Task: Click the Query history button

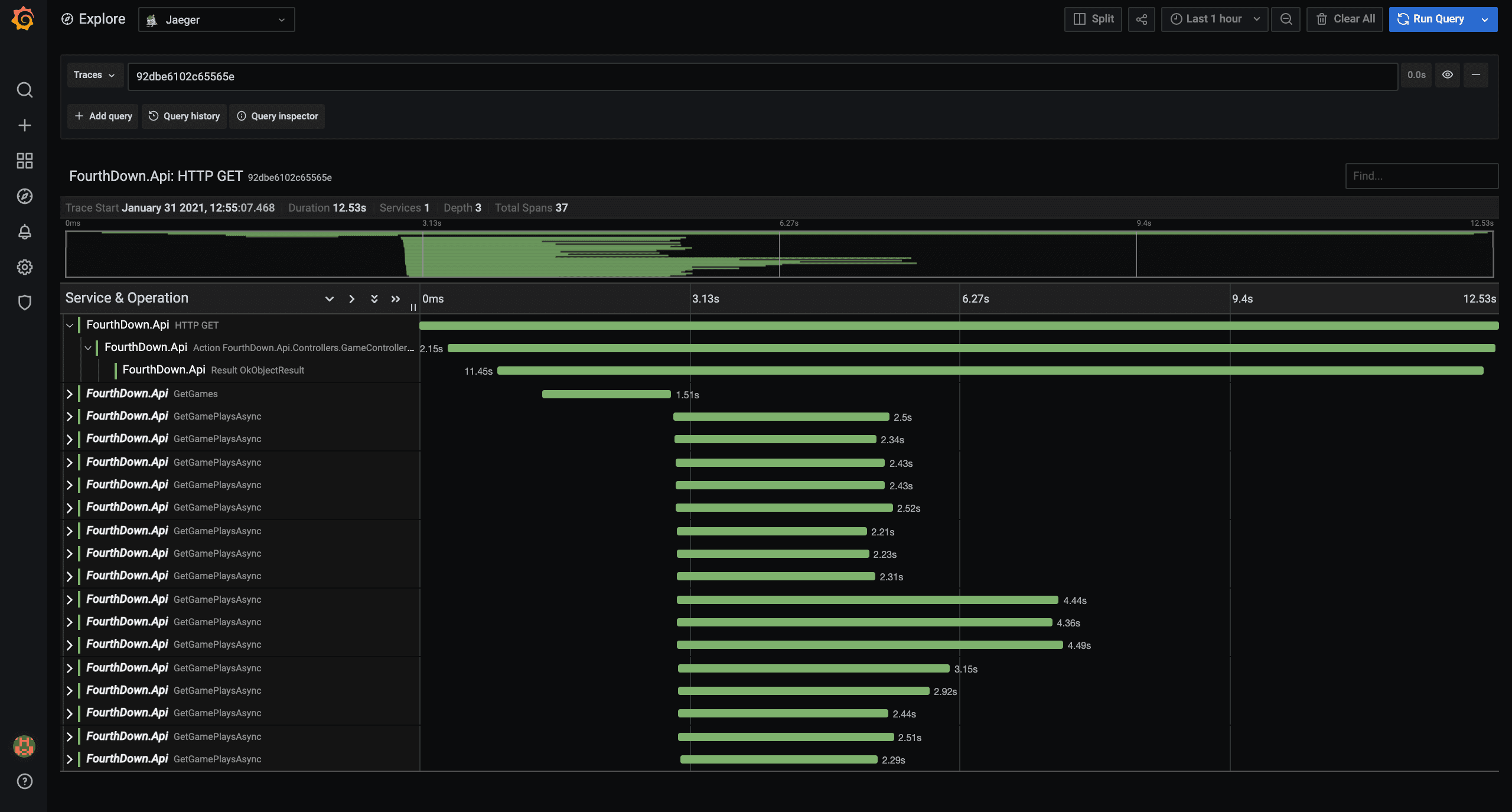Action: [184, 116]
